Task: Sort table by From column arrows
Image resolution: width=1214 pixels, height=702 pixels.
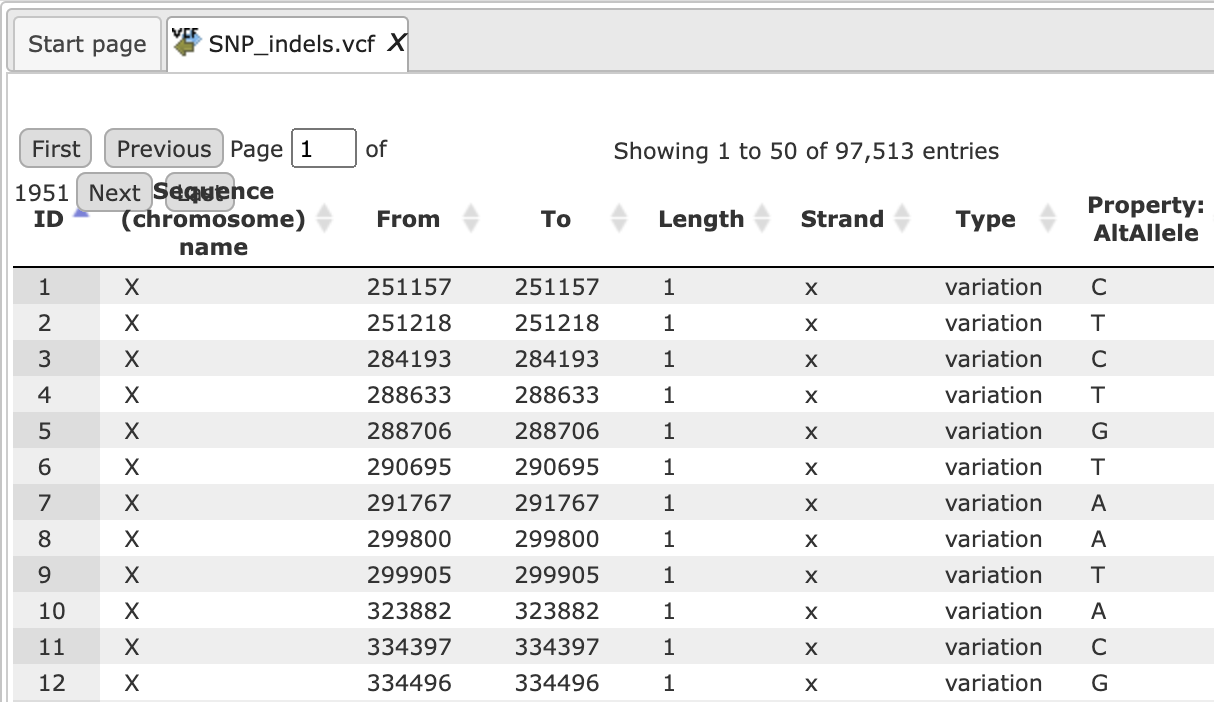Action: point(472,219)
